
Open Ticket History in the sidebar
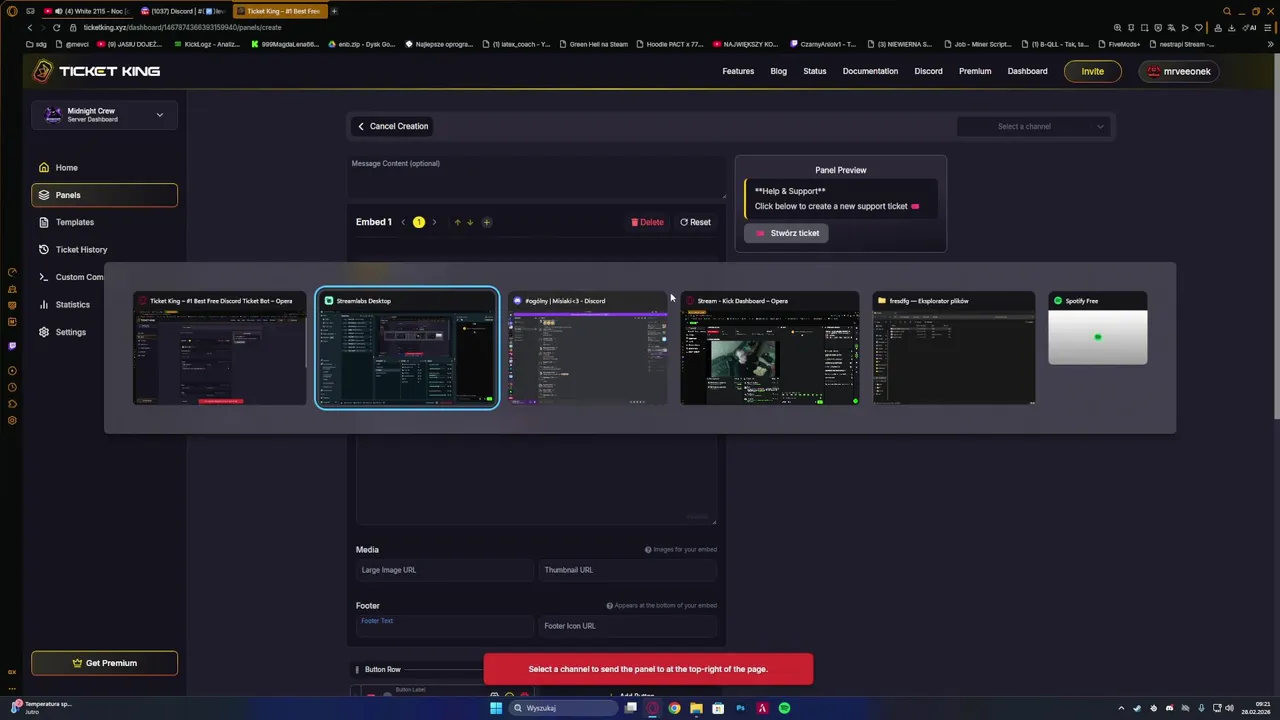click(x=104, y=250)
